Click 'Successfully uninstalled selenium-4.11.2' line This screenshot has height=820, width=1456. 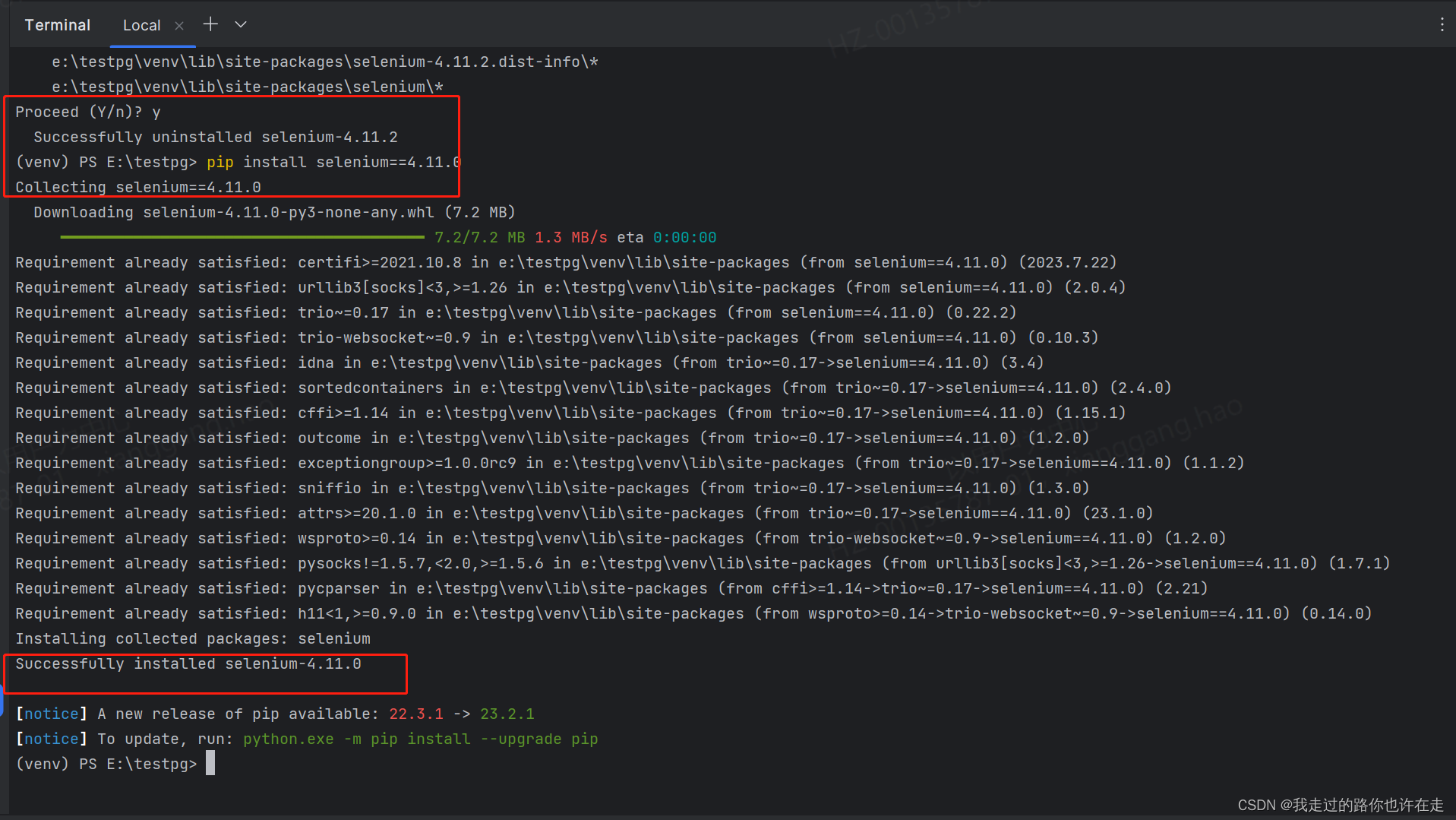click(216, 137)
